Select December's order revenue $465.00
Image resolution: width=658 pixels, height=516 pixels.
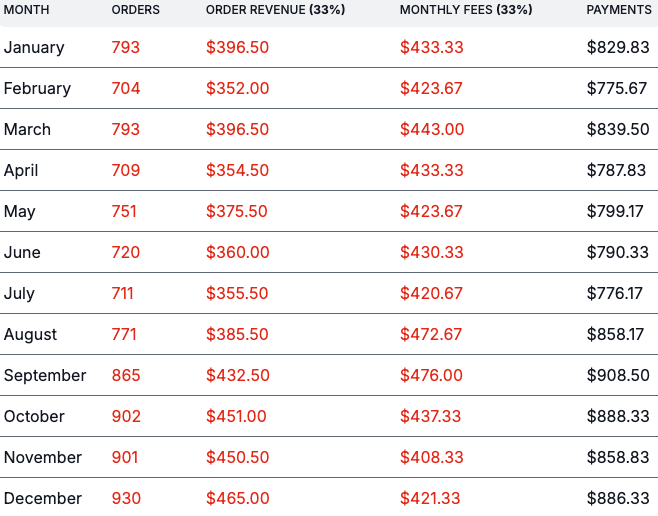237,498
